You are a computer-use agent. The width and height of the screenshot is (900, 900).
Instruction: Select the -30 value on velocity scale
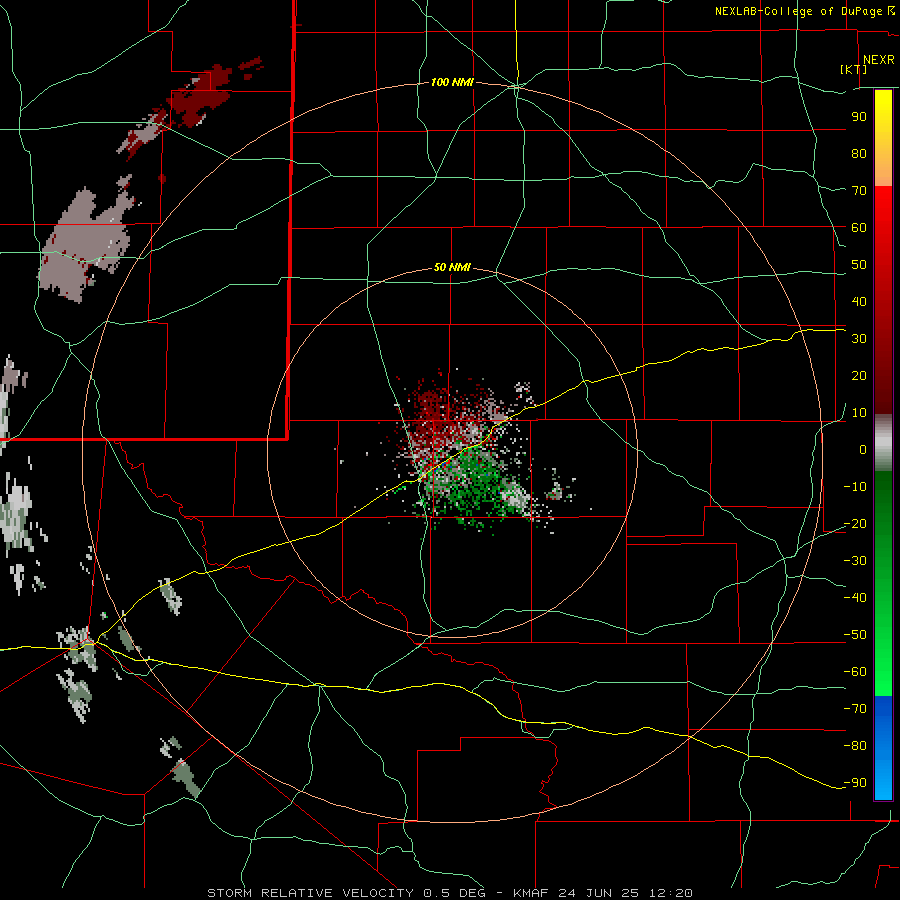tap(855, 561)
